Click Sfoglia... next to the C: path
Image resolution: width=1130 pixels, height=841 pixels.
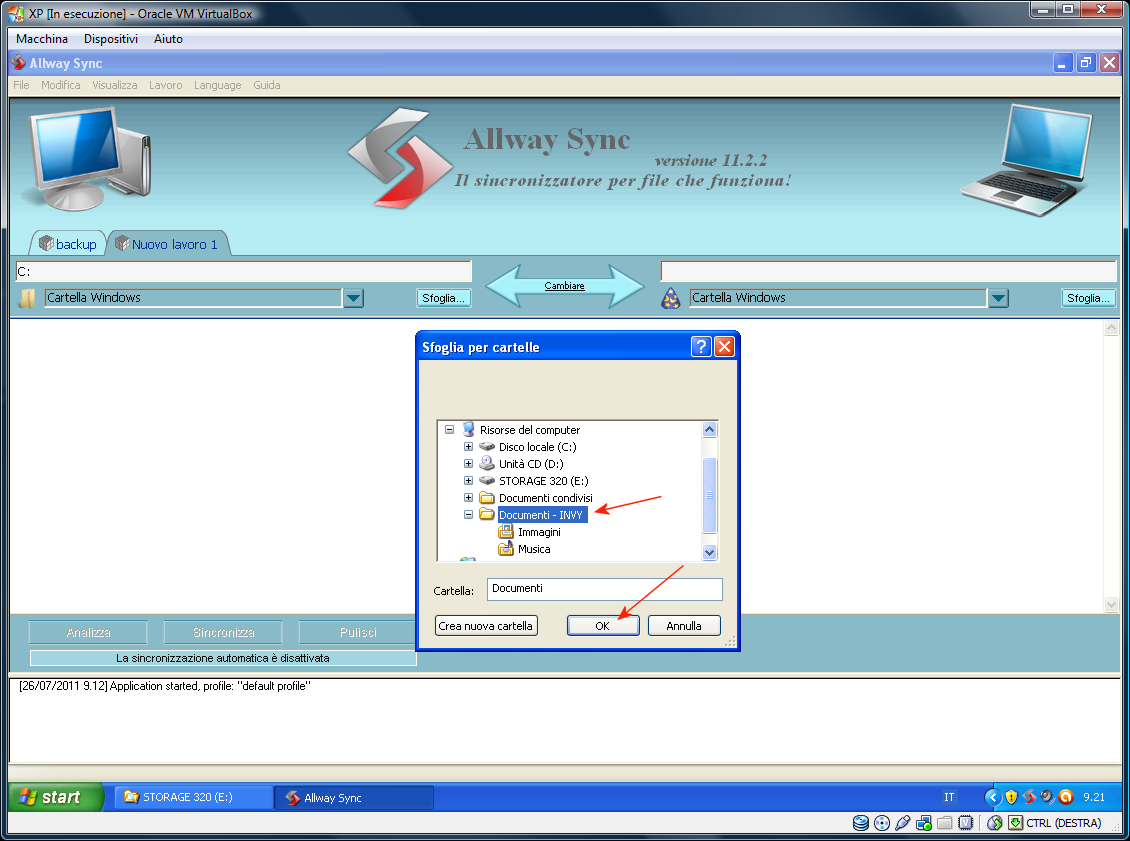[443, 298]
